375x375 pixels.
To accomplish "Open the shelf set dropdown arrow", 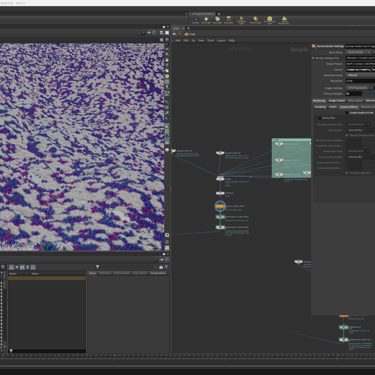I will tap(187, 14).
